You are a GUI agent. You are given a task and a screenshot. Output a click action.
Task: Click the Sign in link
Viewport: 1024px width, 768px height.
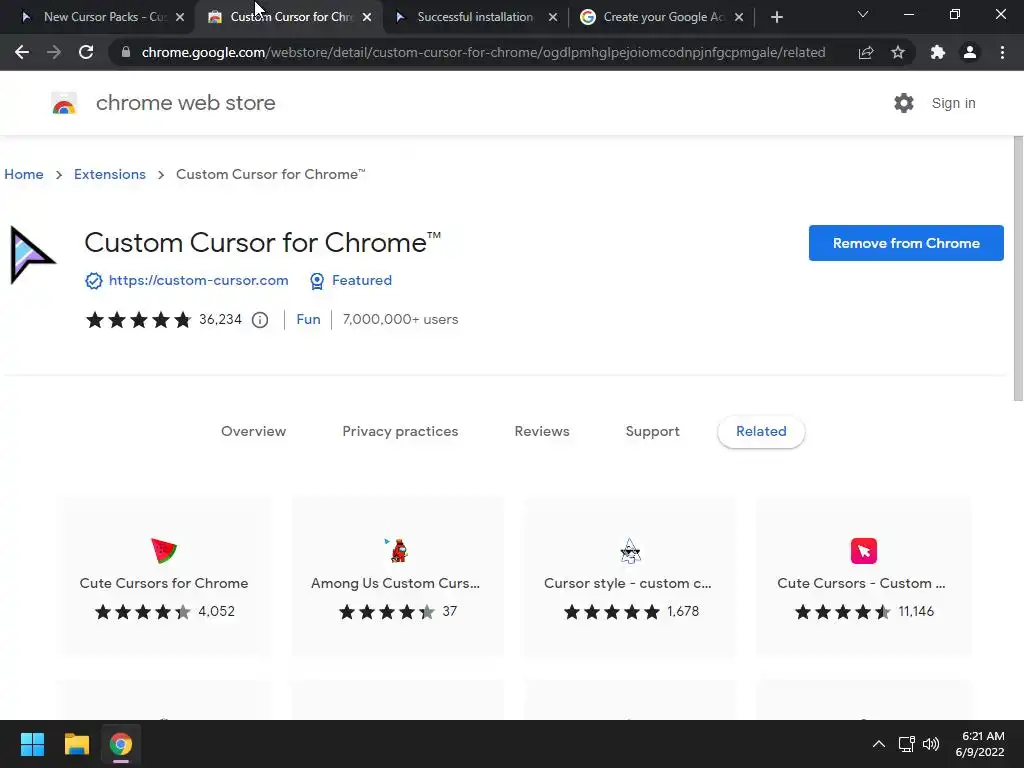(953, 103)
